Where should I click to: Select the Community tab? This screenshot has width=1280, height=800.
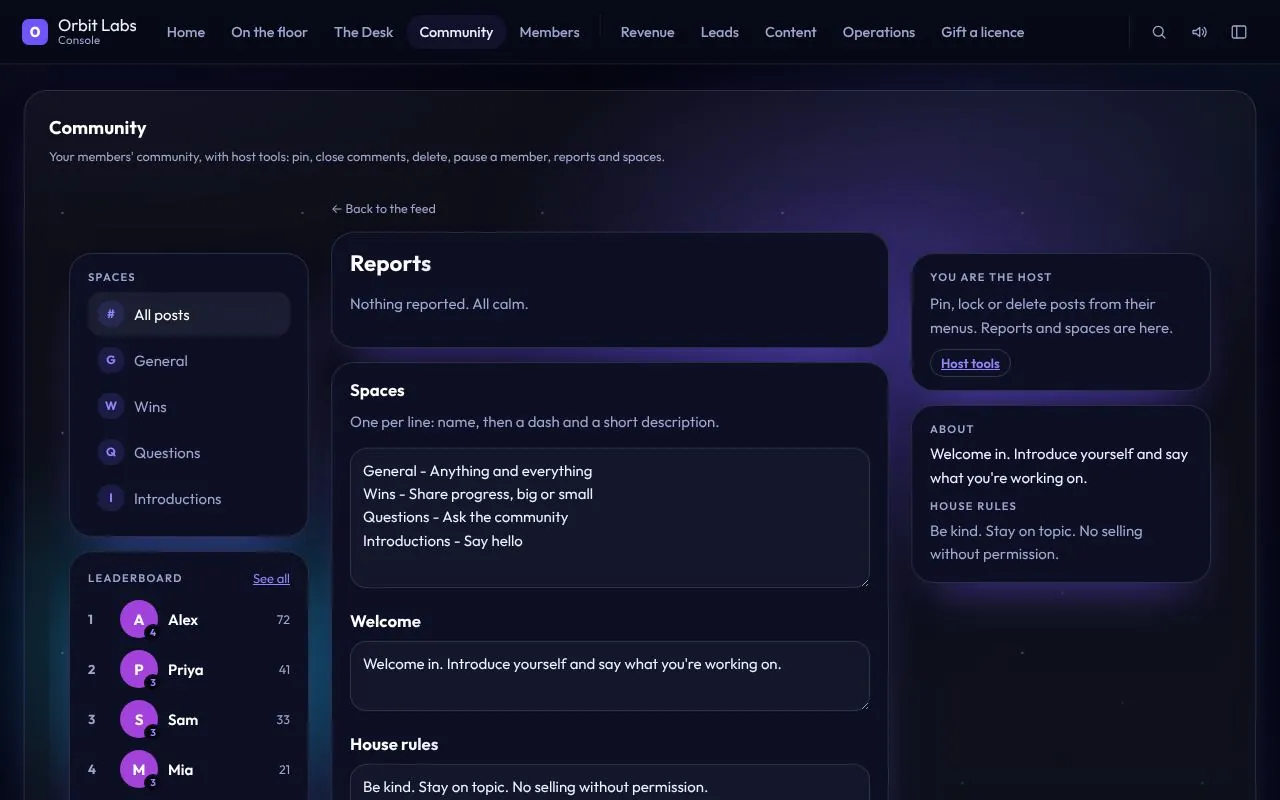[x=456, y=32]
